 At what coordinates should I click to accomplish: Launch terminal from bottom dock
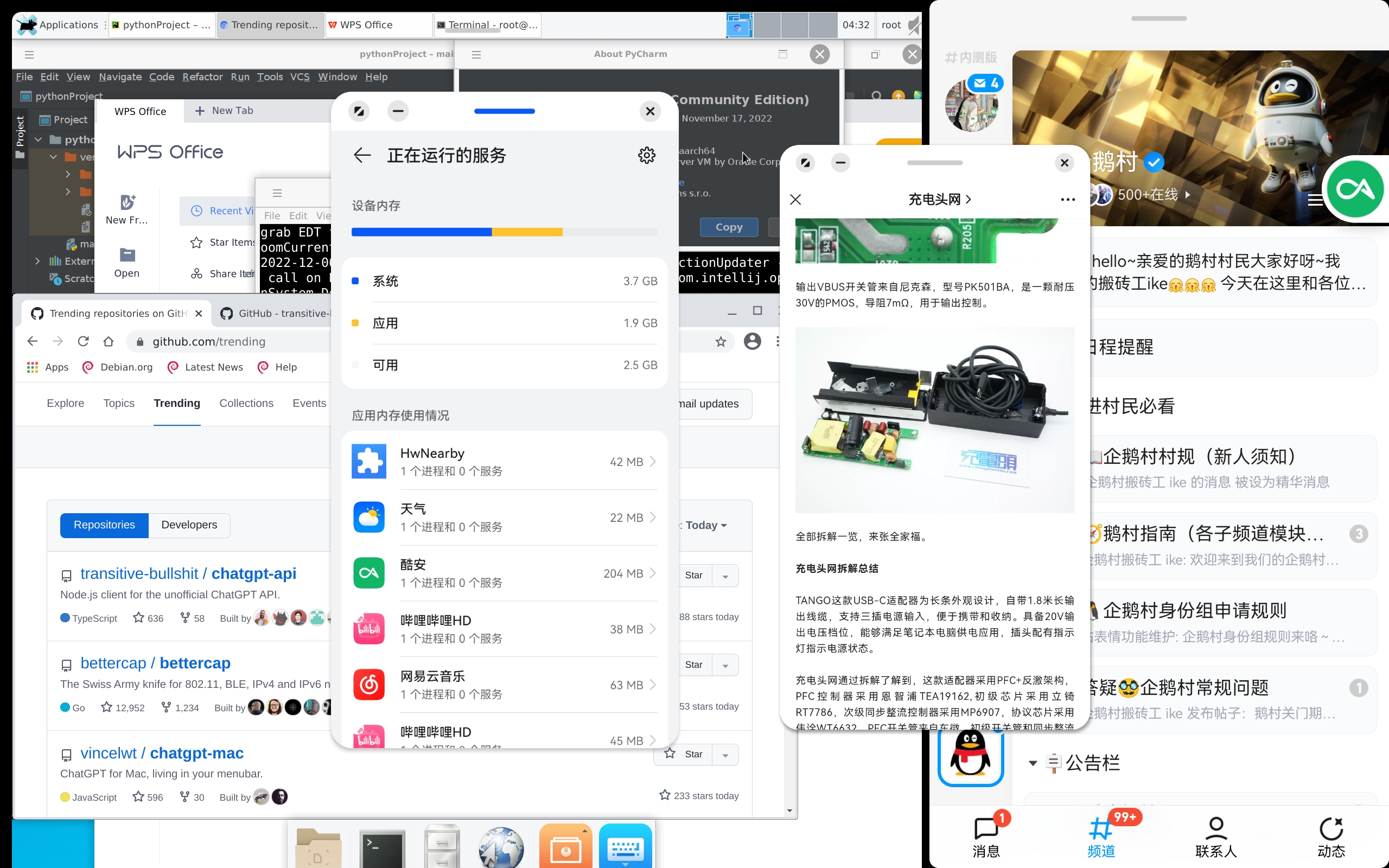pyautogui.click(x=383, y=848)
